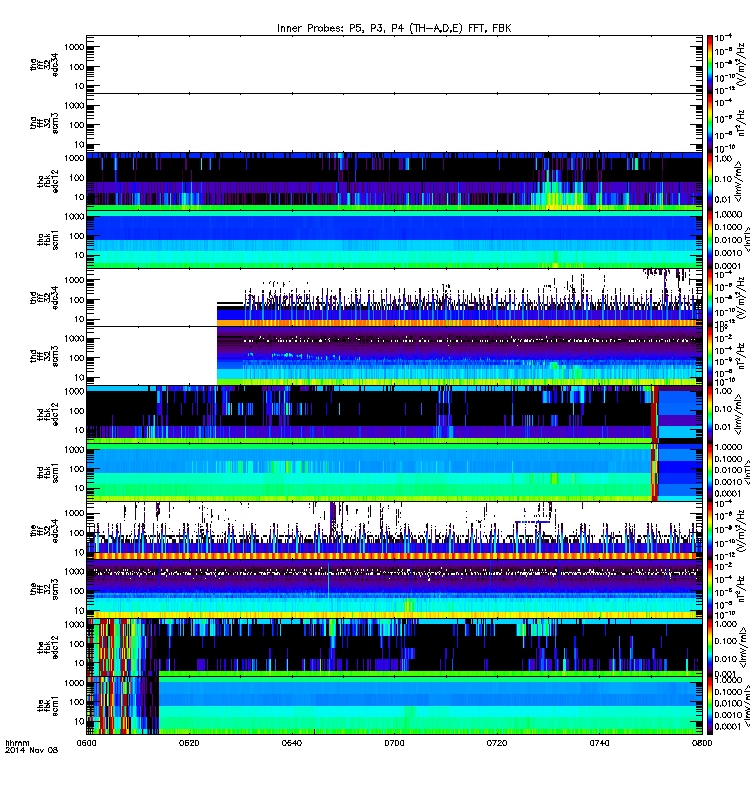Viewport: 750px width, 800px height.
Task: Click the red spike in thd fbk edc12 panel
Action: (x=654, y=414)
